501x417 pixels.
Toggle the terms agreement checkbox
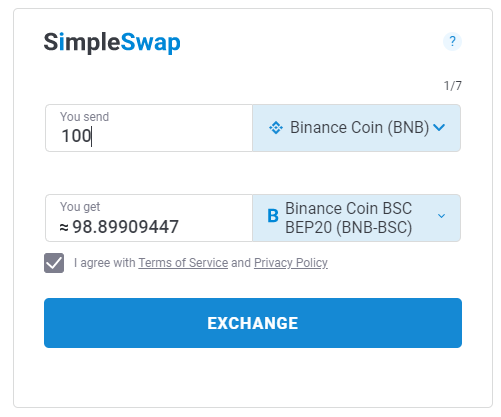point(54,263)
